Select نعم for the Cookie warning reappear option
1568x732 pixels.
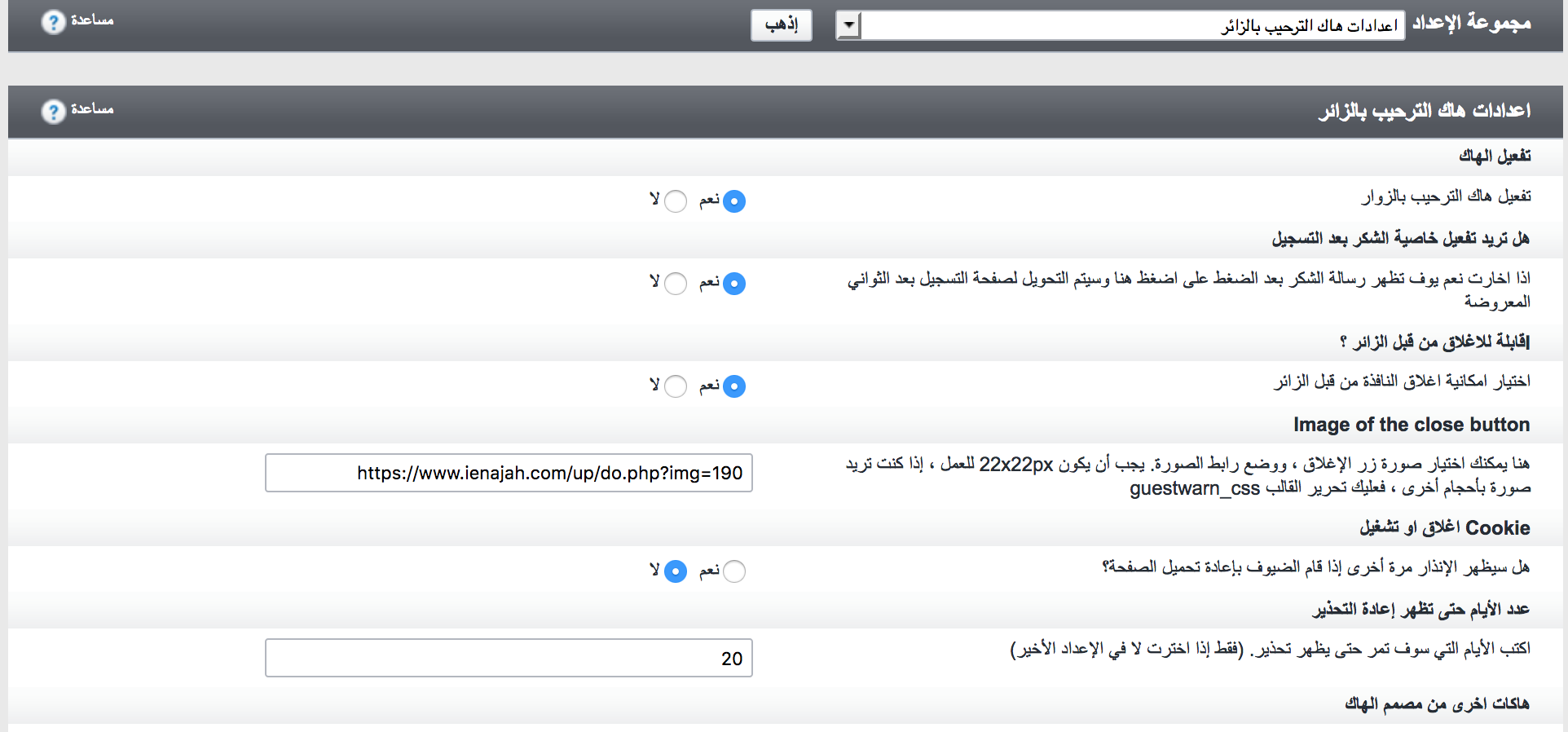click(x=733, y=571)
